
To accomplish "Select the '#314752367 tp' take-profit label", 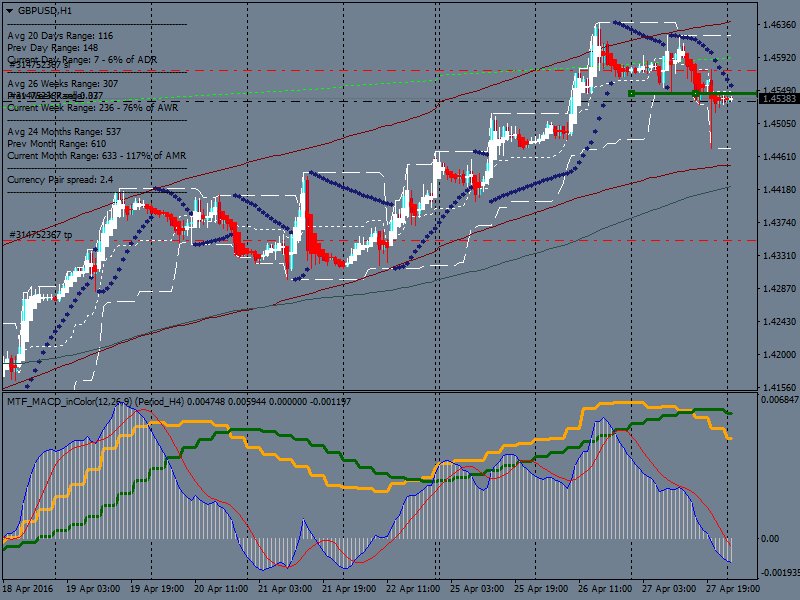I will pyautogui.click(x=40, y=235).
